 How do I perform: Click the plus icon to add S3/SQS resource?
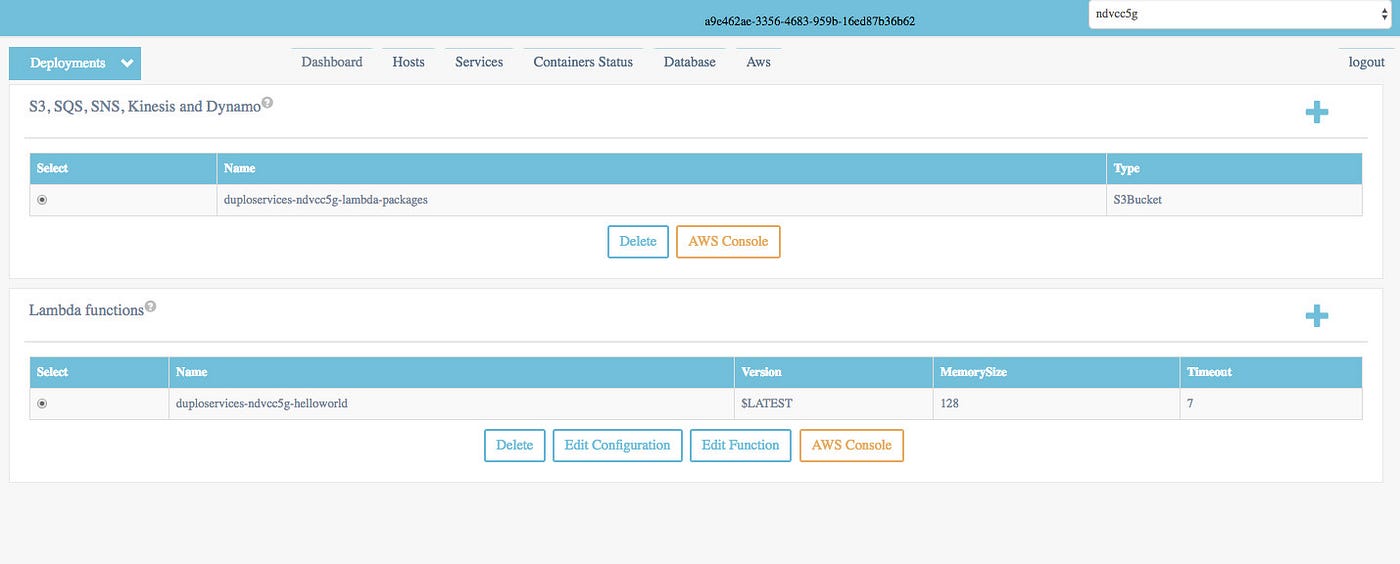click(1317, 112)
